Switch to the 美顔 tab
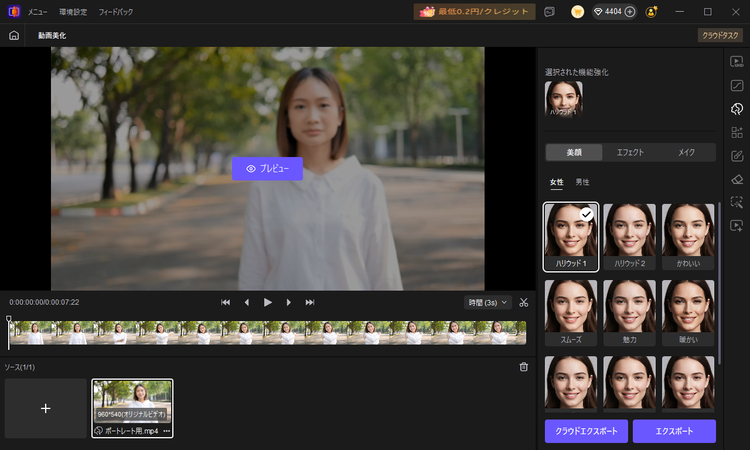Screen dimensions: 750x450 (574, 152)
